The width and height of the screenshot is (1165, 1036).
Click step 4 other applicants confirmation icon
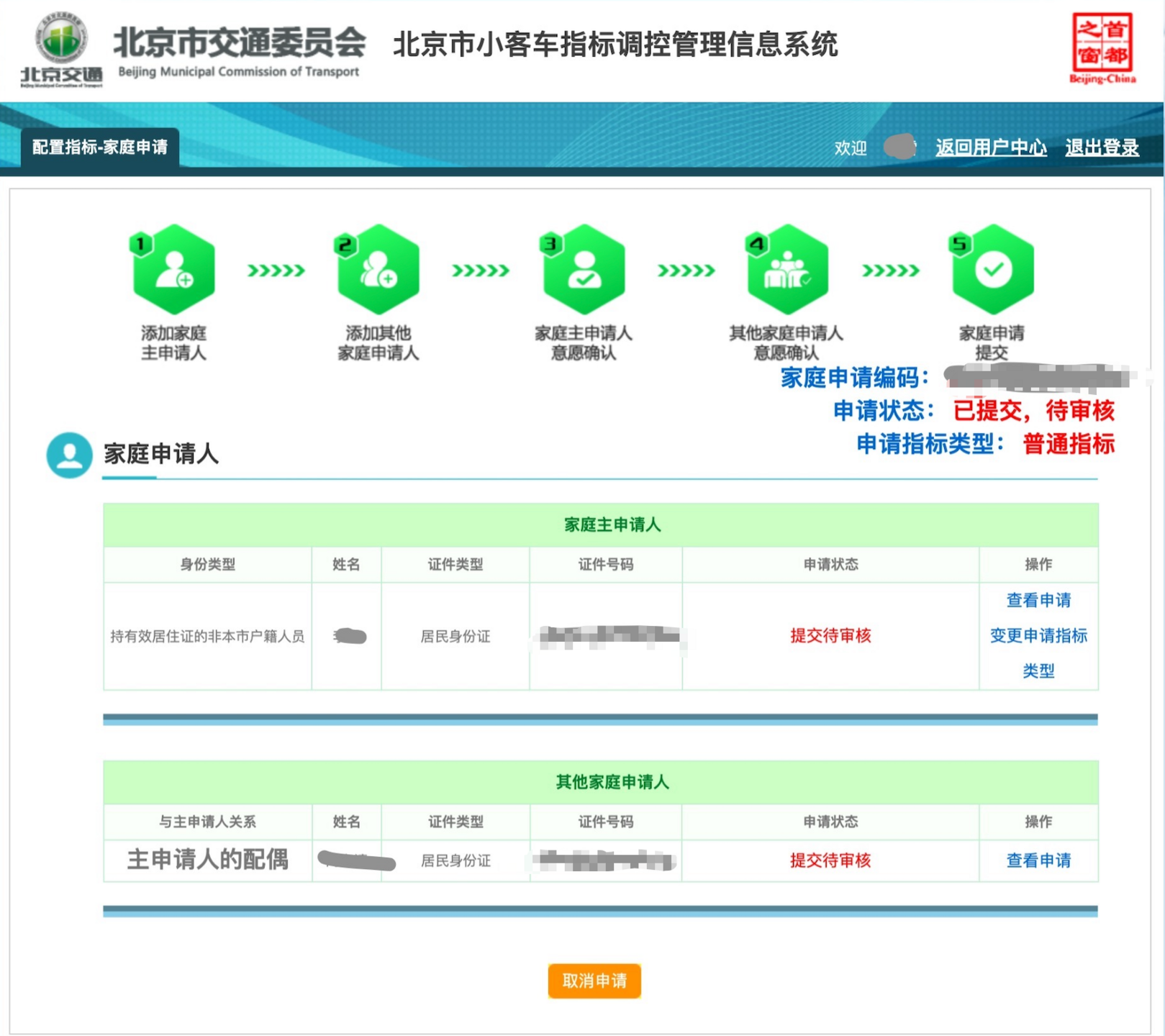(x=787, y=269)
